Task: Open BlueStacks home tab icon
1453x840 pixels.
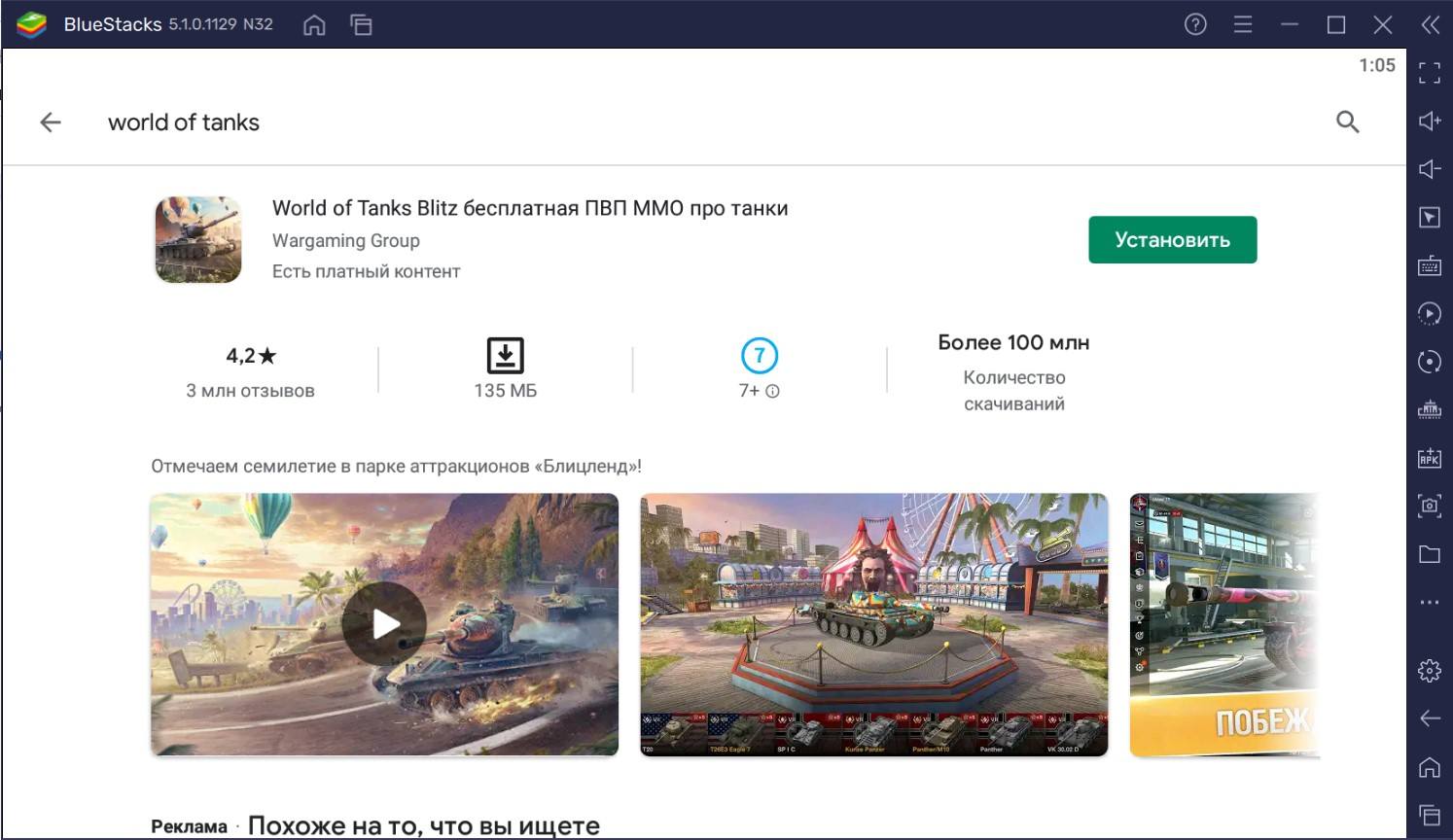Action: [x=314, y=25]
